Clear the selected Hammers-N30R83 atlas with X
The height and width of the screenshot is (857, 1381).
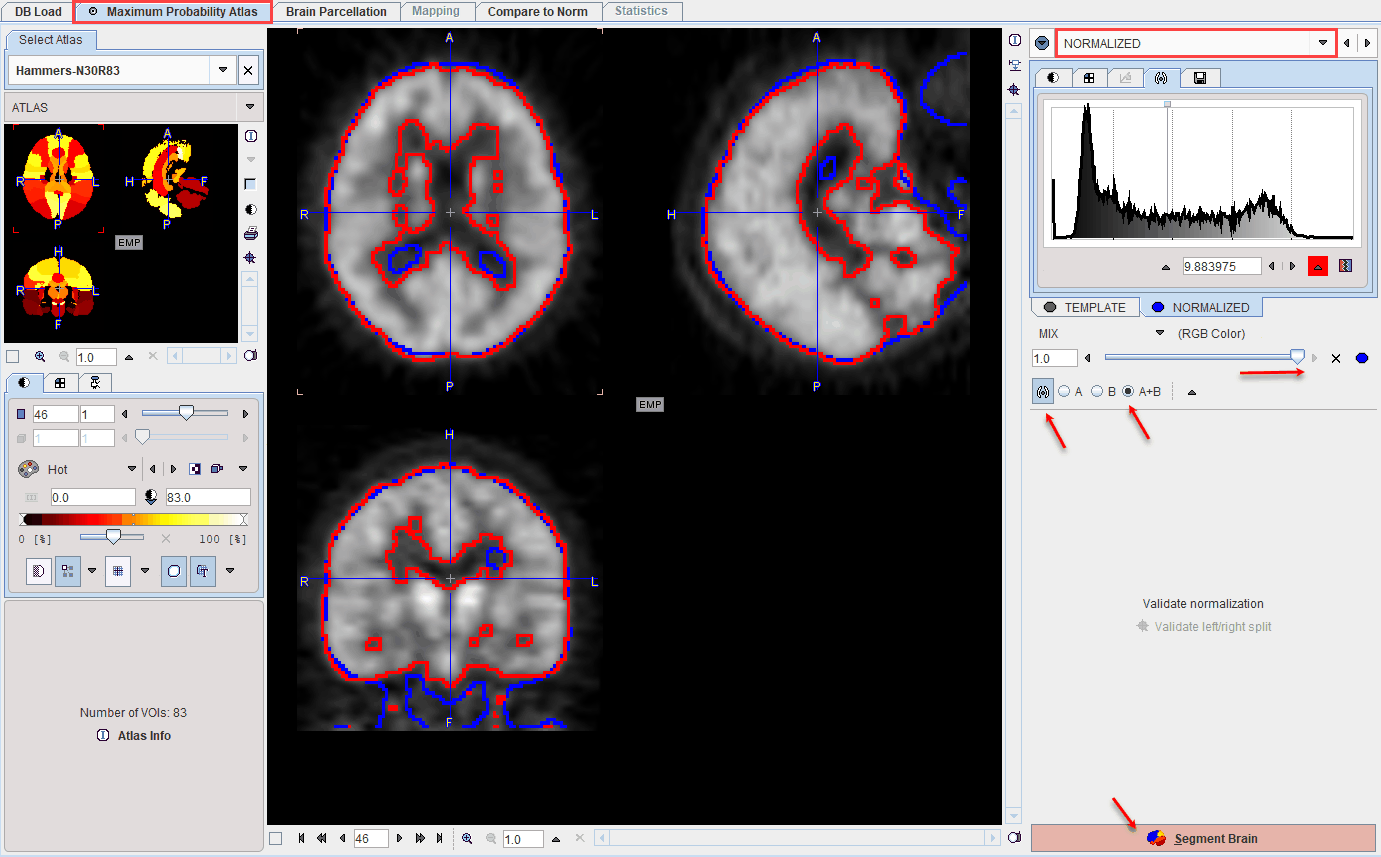248,71
